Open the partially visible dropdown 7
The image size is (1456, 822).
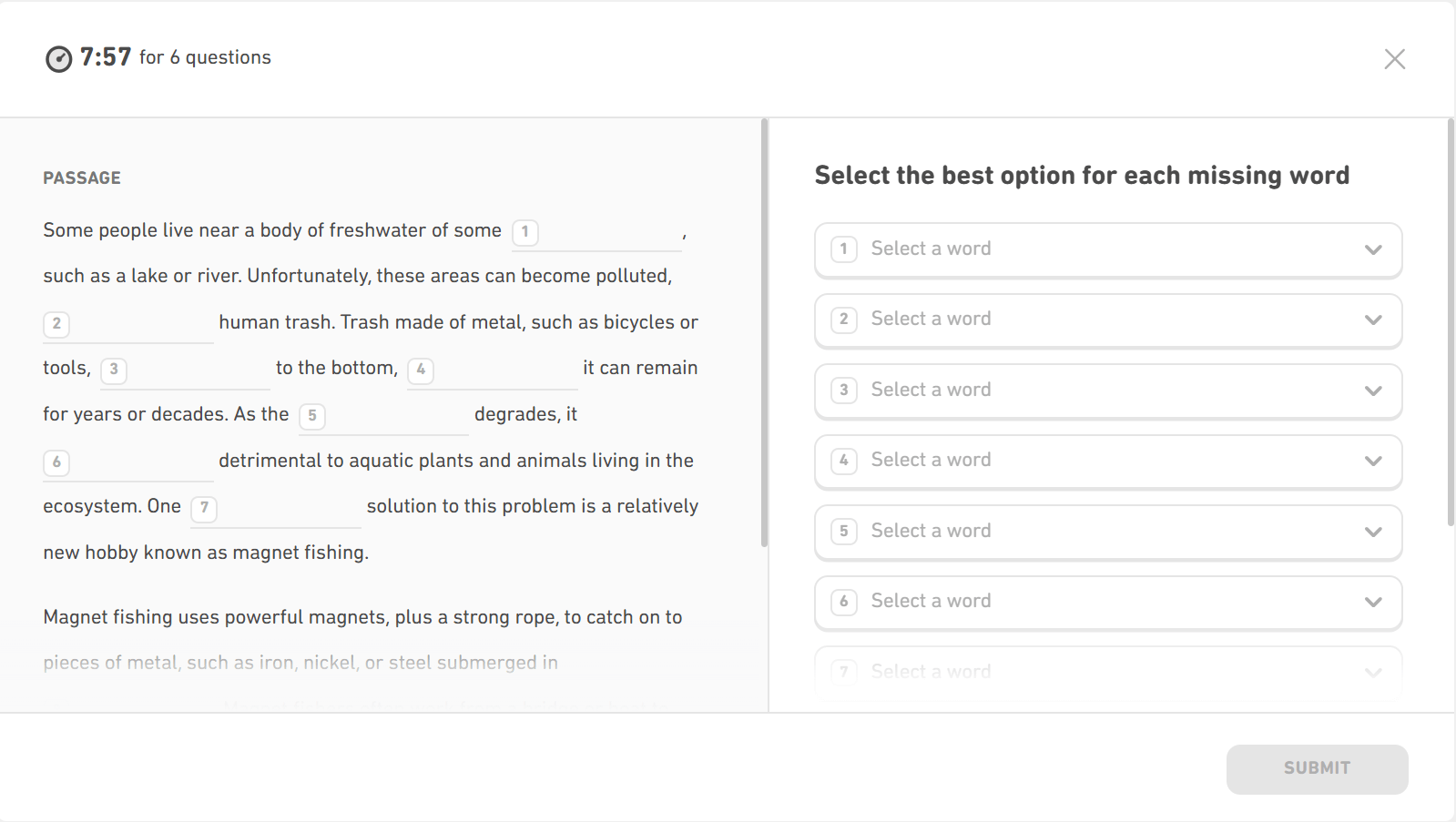pos(1107,671)
